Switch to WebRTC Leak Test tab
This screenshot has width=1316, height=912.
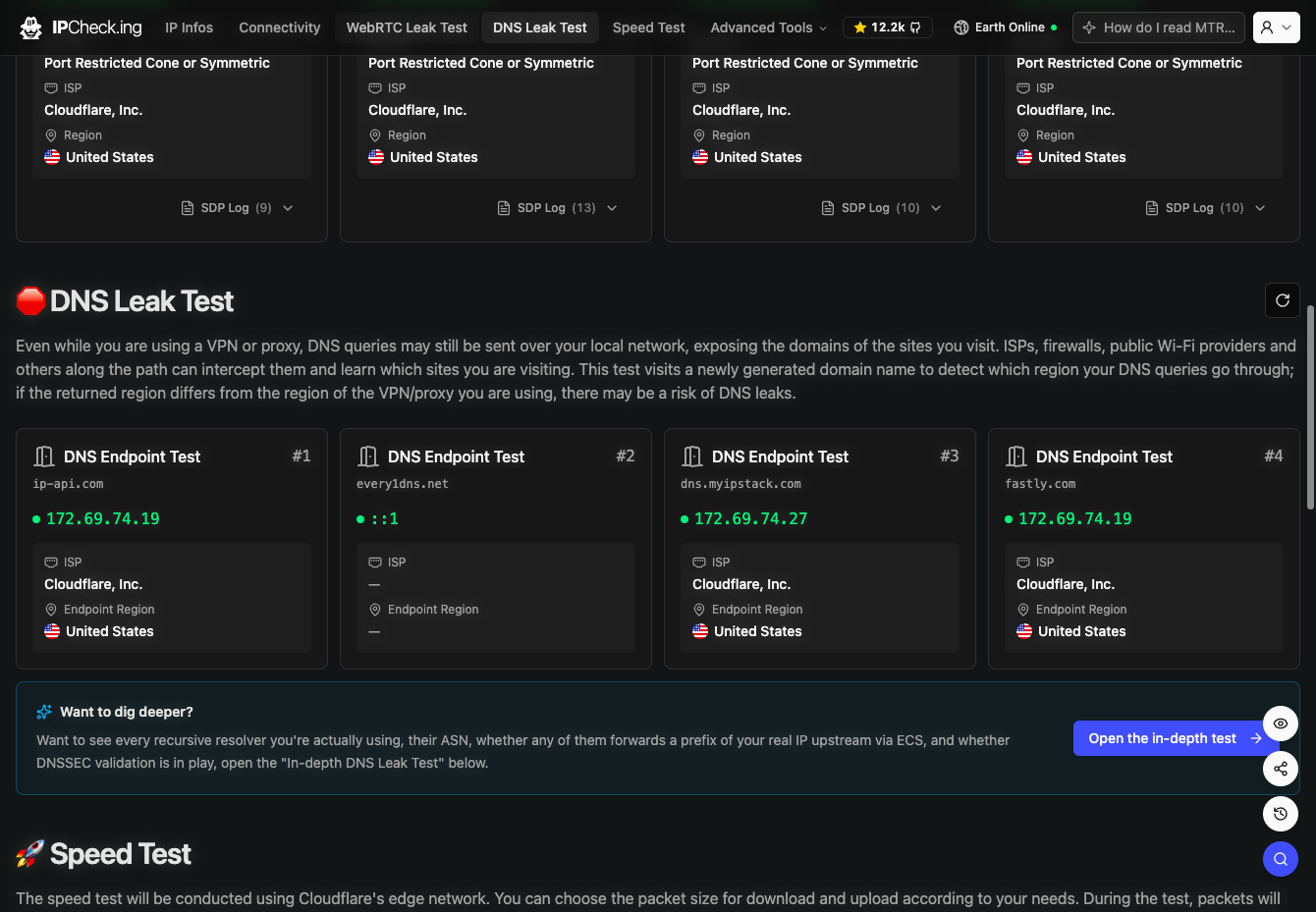coord(407,27)
